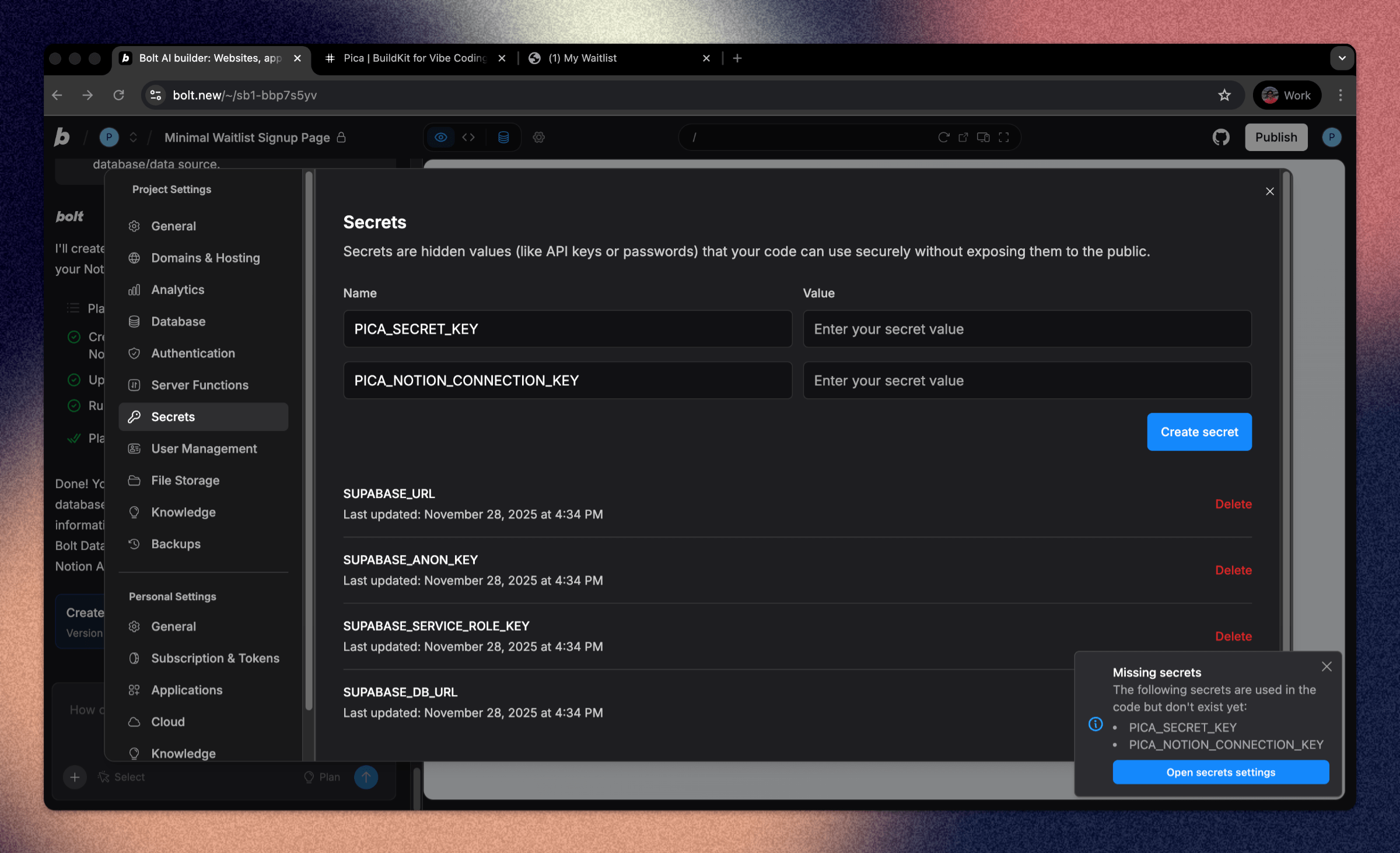Click the PICA_SECRET_KEY value field
The height and width of the screenshot is (853, 1400).
click(1027, 329)
